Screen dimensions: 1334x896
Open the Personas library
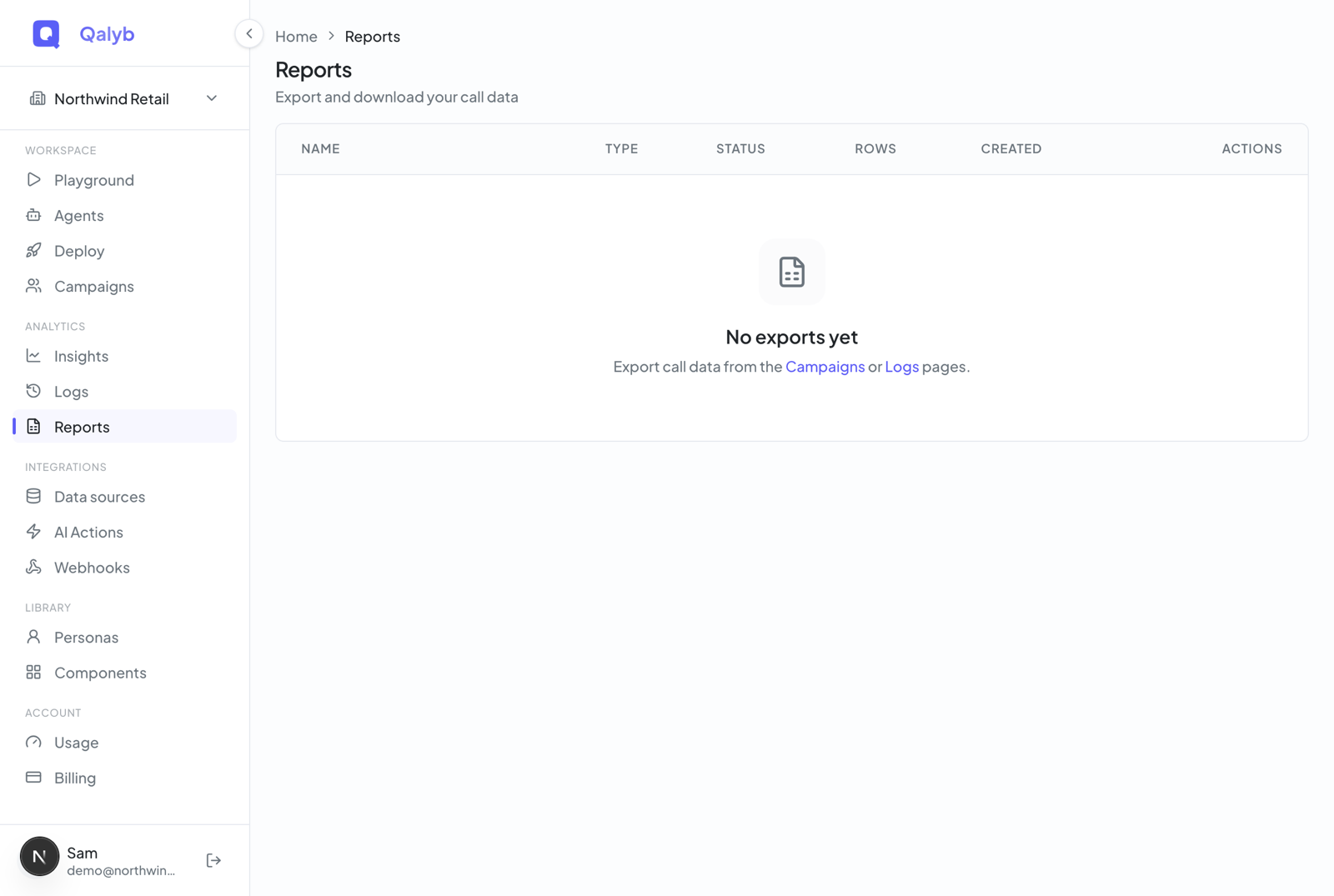tap(124, 638)
